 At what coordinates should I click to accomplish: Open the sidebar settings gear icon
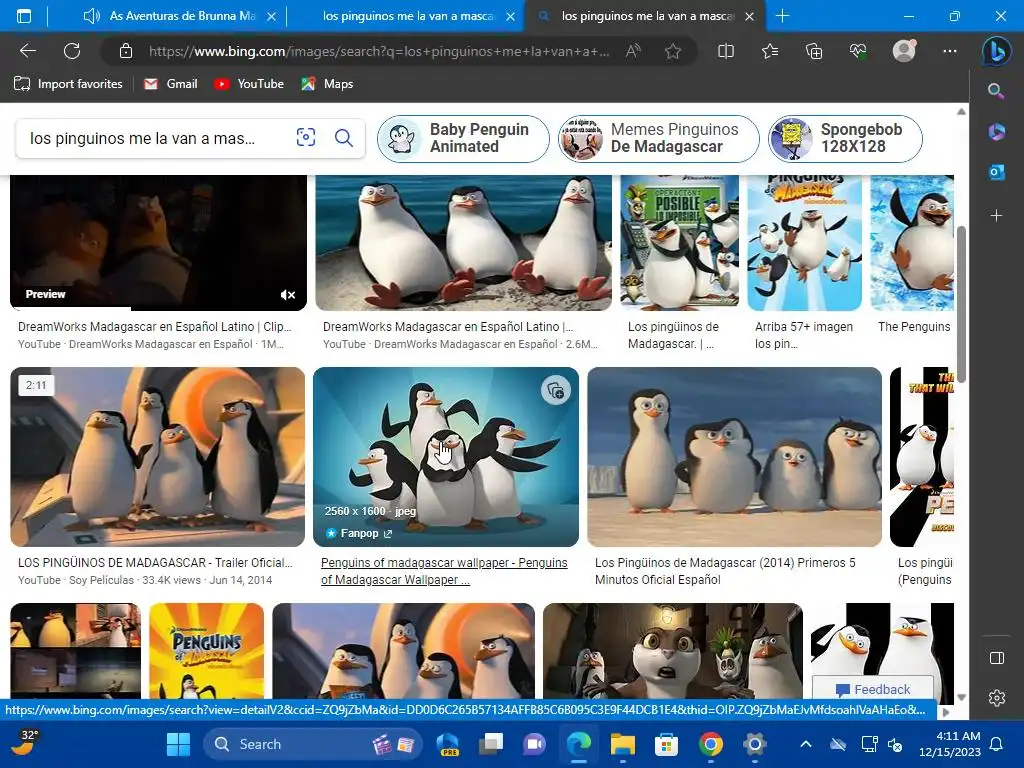tap(997, 697)
